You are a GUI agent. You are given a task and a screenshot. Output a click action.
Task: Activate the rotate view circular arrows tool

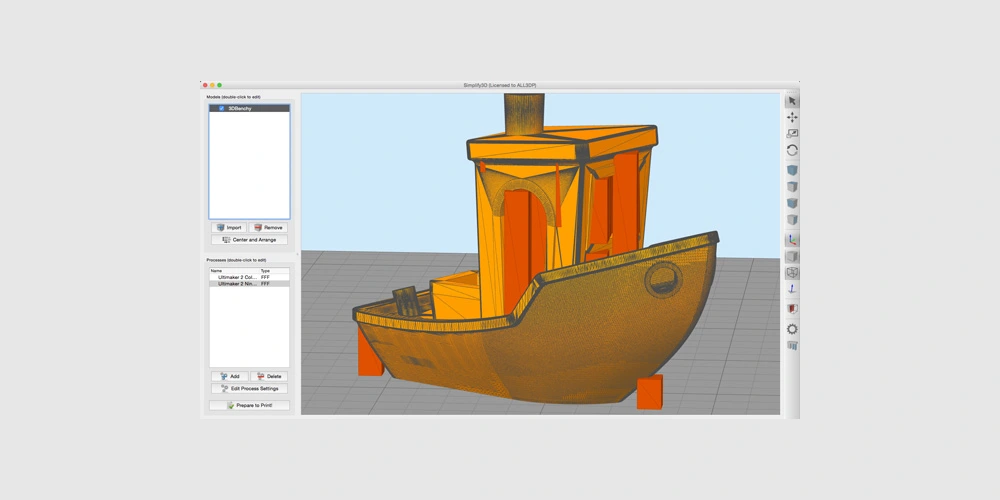click(x=792, y=151)
